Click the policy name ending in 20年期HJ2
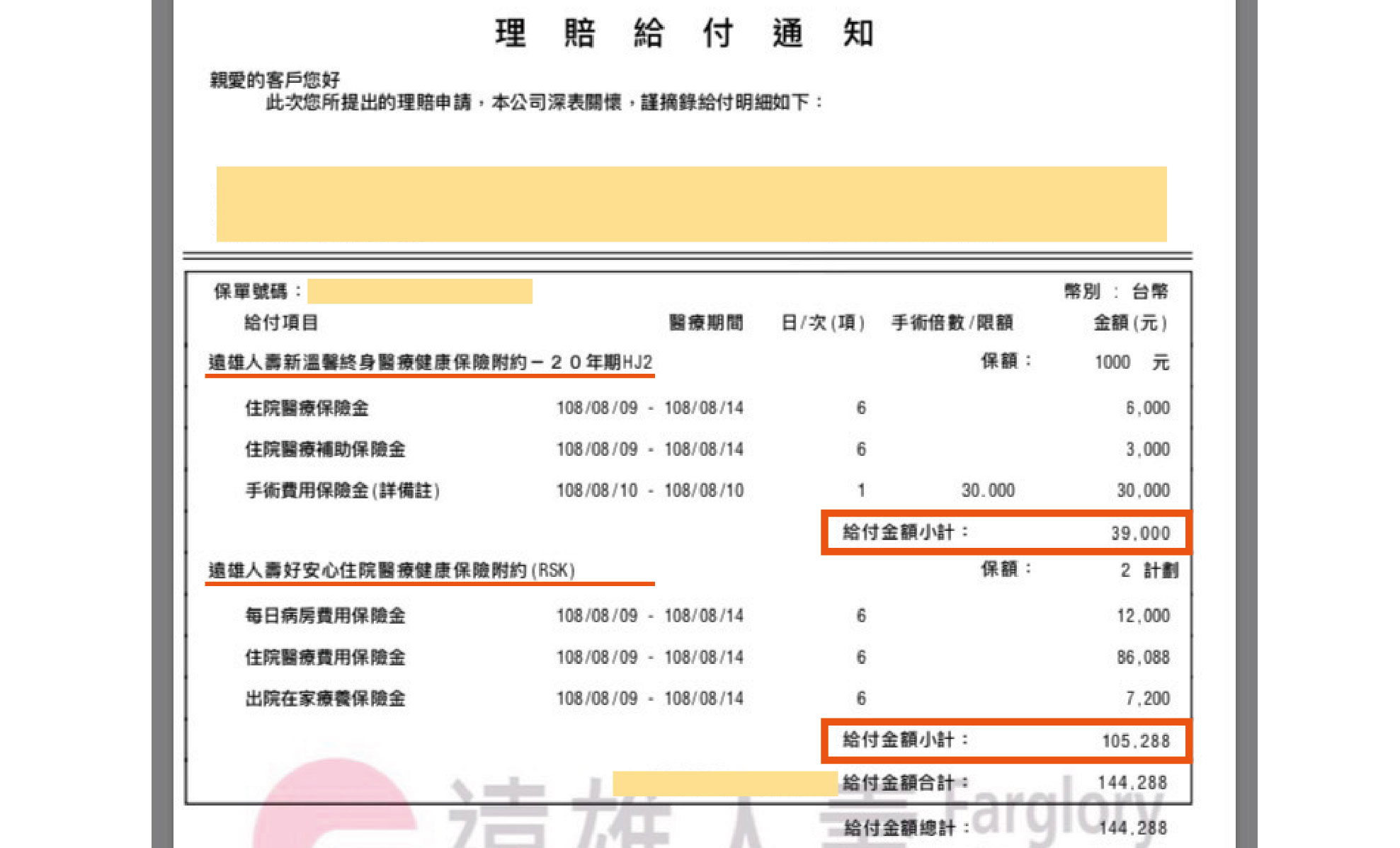Image resolution: width=1400 pixels, height=848 pixels. [x=430, y=362]
